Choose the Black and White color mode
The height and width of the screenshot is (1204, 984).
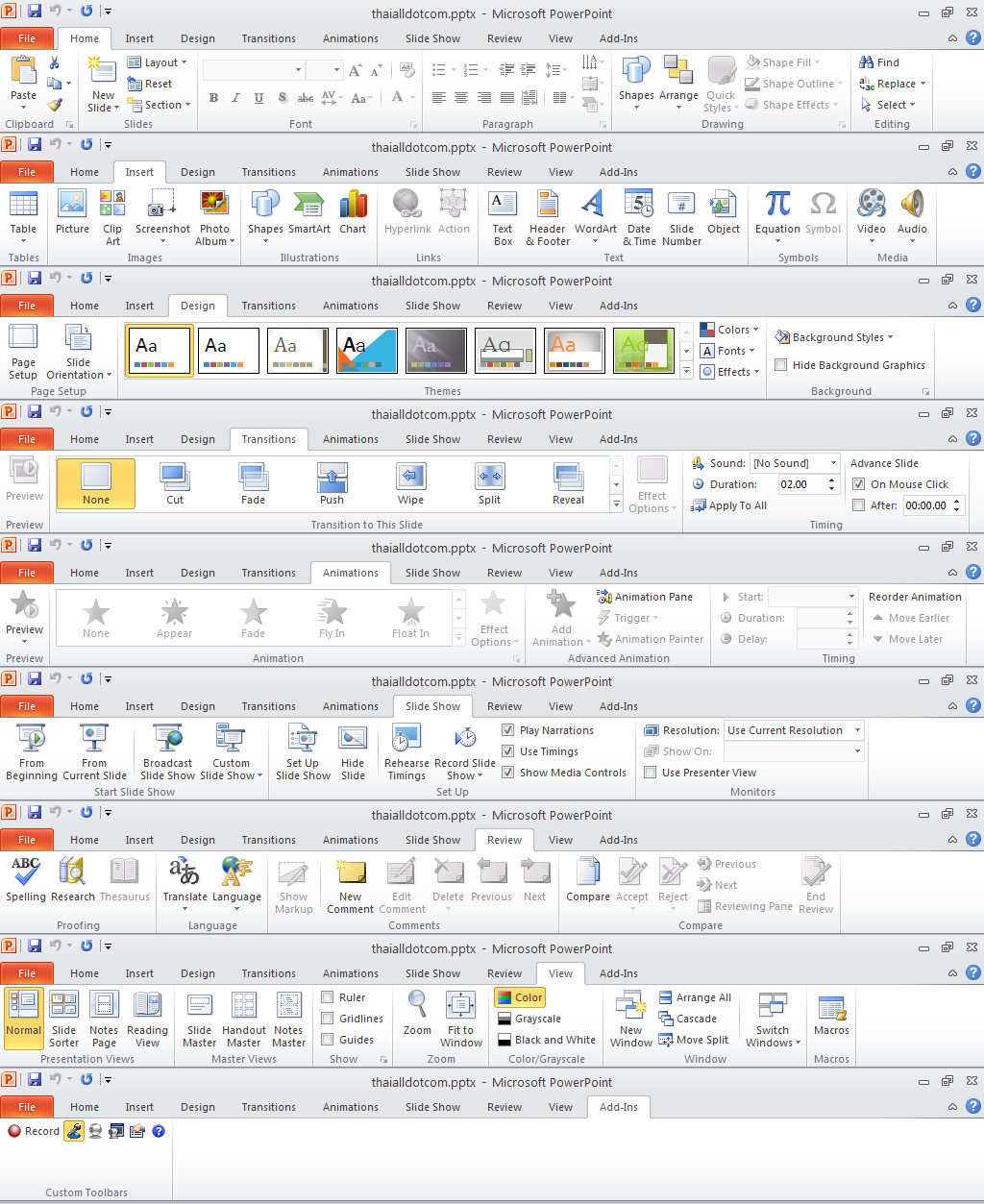coord(546,1040)
